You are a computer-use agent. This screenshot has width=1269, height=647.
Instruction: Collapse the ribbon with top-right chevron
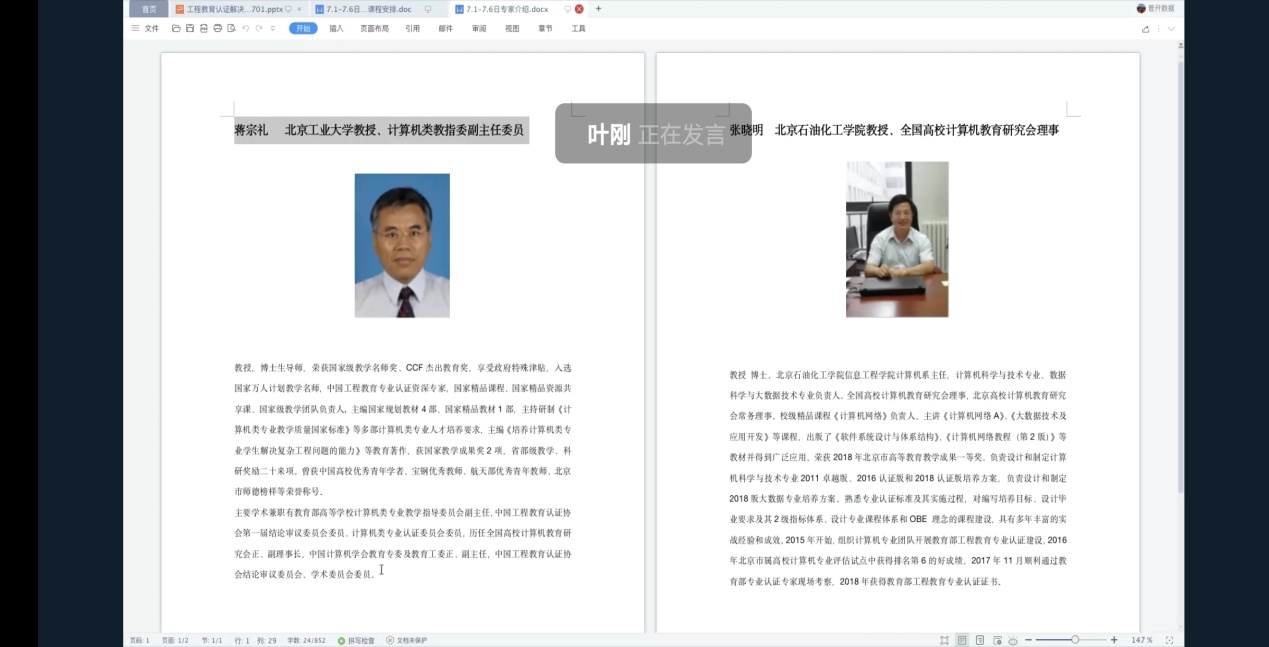[1171, 29]
